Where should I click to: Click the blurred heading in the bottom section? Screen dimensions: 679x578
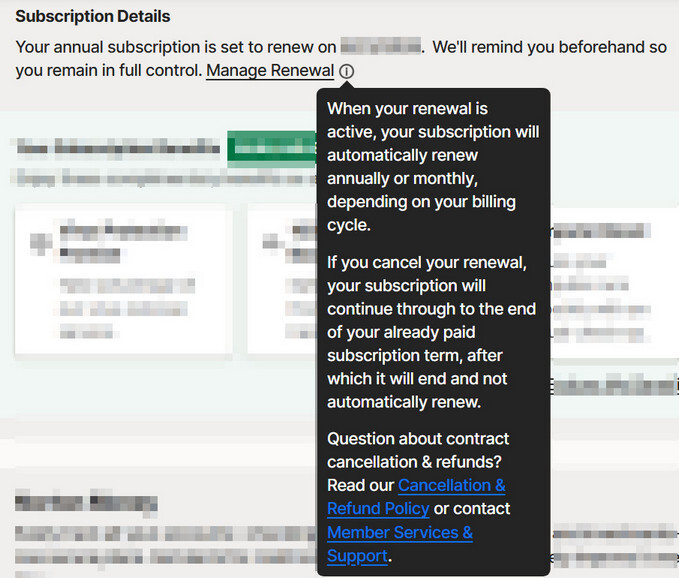pyautogui.click(x=86, y=502)
